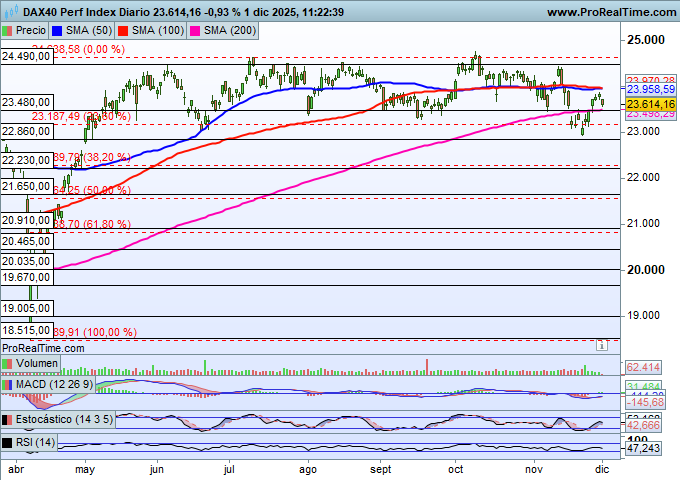
Task: Select the RSI (14) panel label
Action: [37, 442]
